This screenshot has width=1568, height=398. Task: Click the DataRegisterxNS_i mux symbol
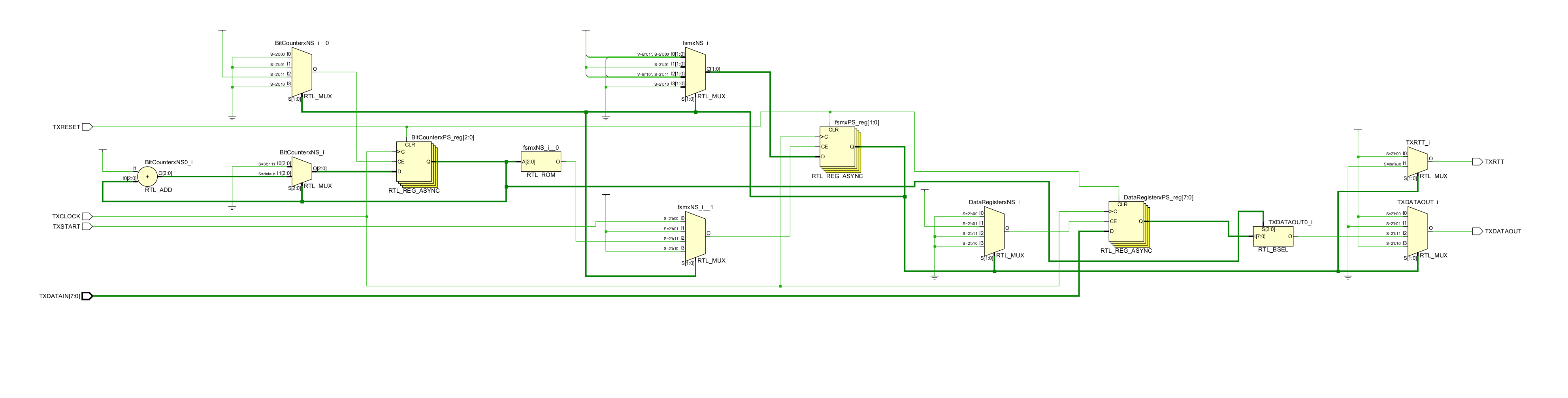995,231
